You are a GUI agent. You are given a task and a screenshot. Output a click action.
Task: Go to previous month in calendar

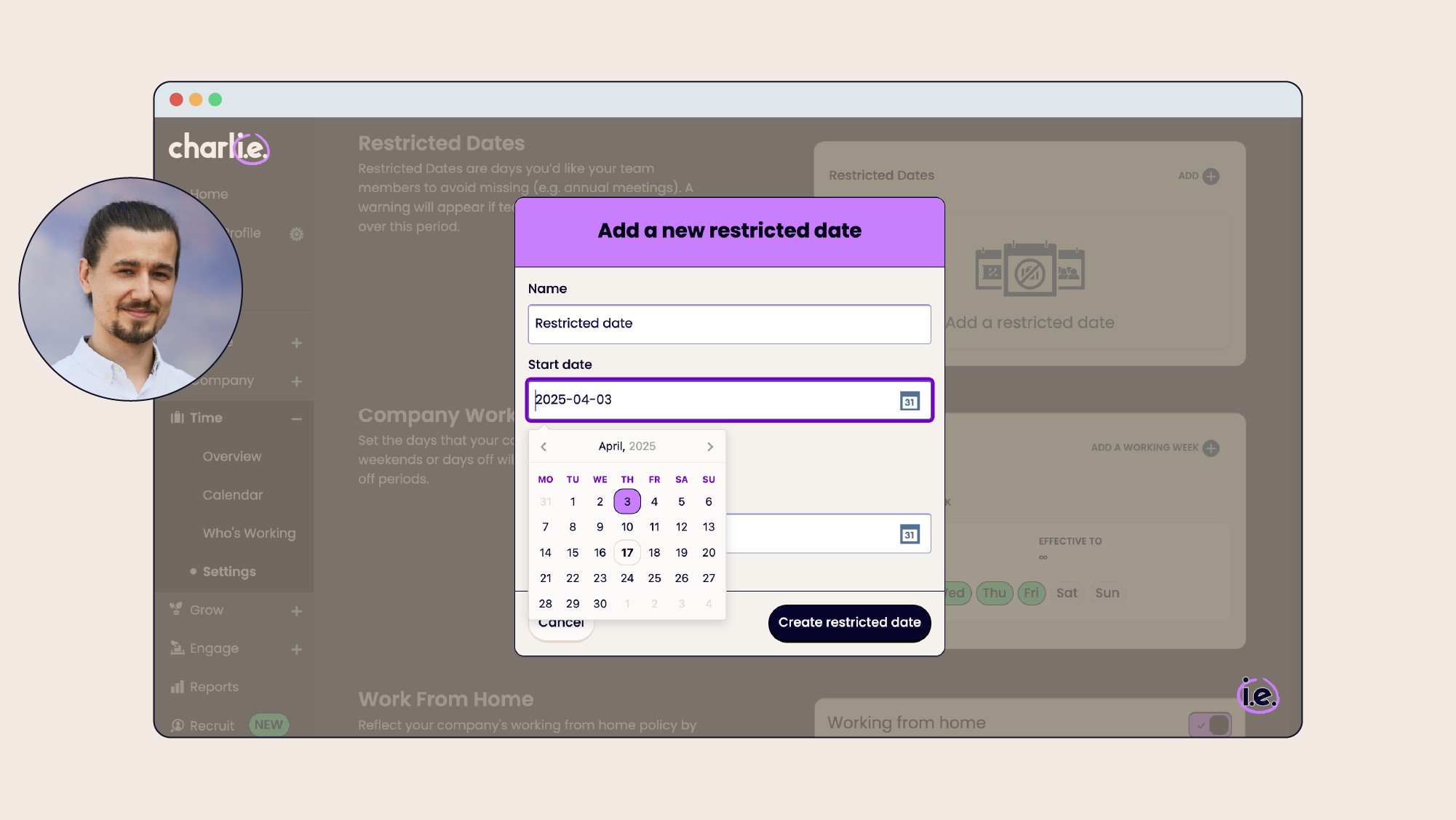(544, 447)
